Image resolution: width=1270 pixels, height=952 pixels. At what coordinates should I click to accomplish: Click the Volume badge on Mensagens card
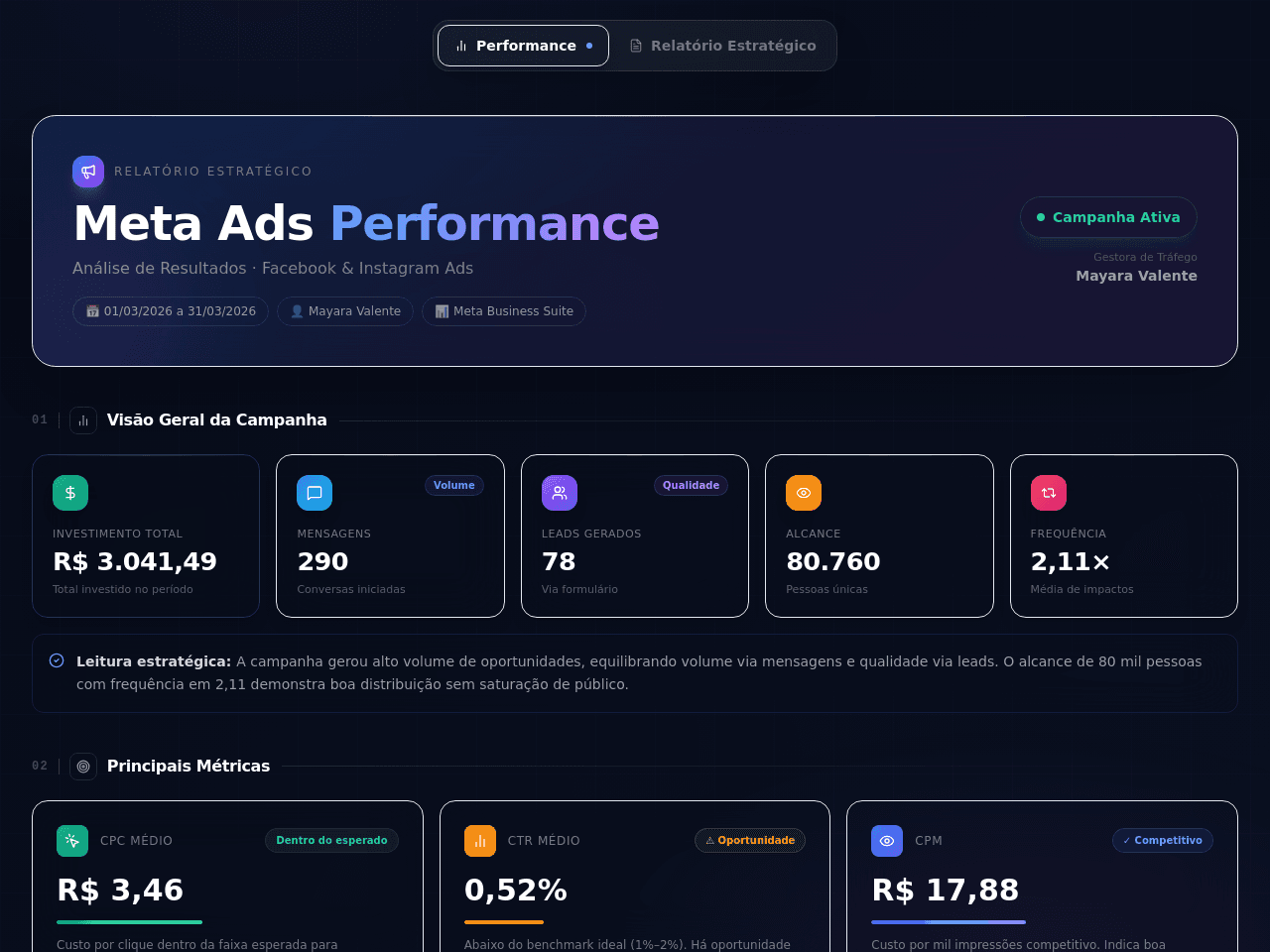click(454, 485)
